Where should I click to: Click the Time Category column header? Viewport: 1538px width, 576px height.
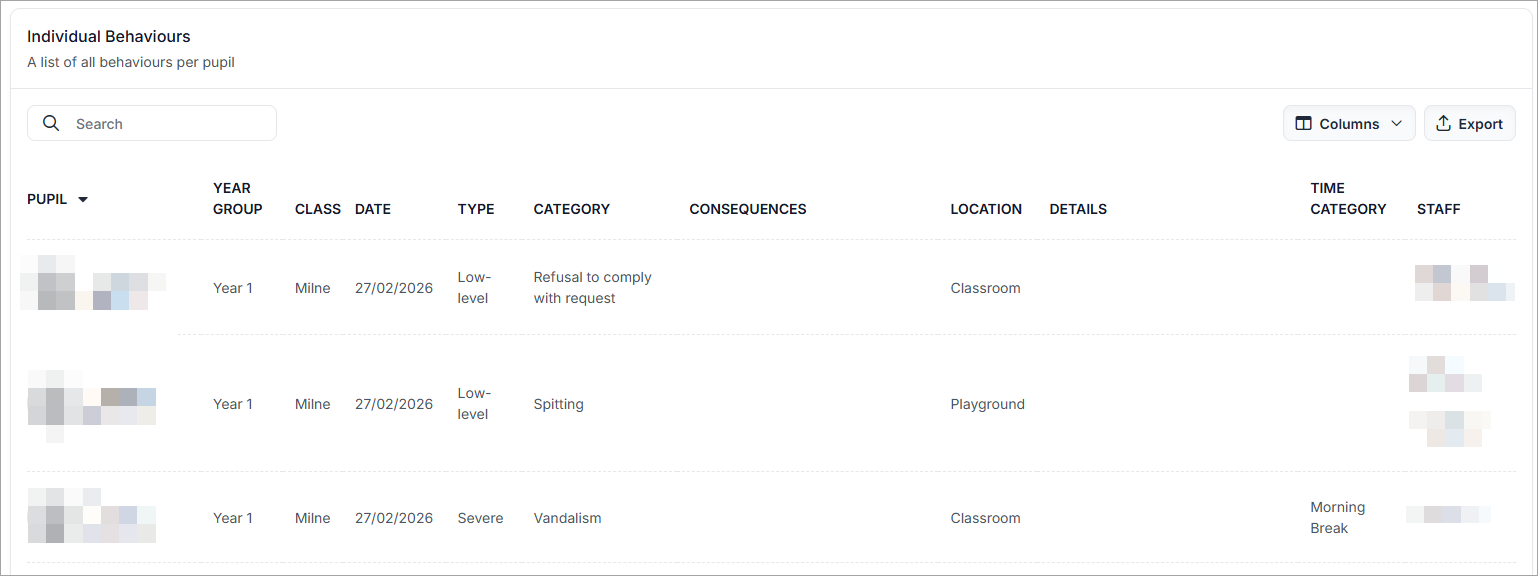point(1348,198)
